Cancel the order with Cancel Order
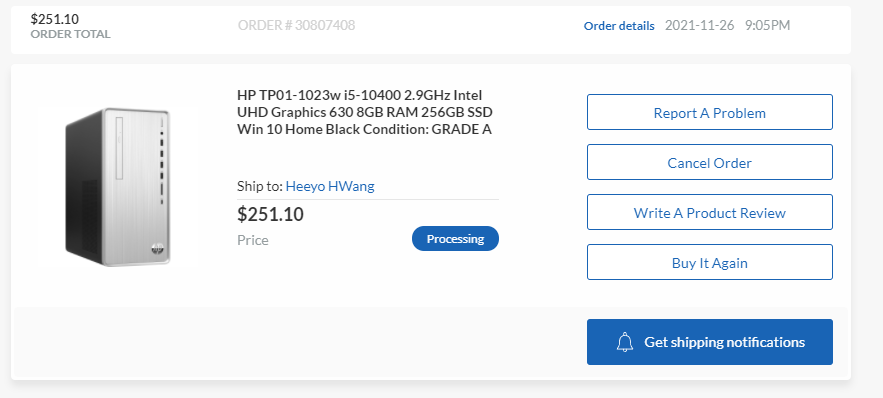Image resolution: width=883 pixels, height=398 pixels. [710, 162]
